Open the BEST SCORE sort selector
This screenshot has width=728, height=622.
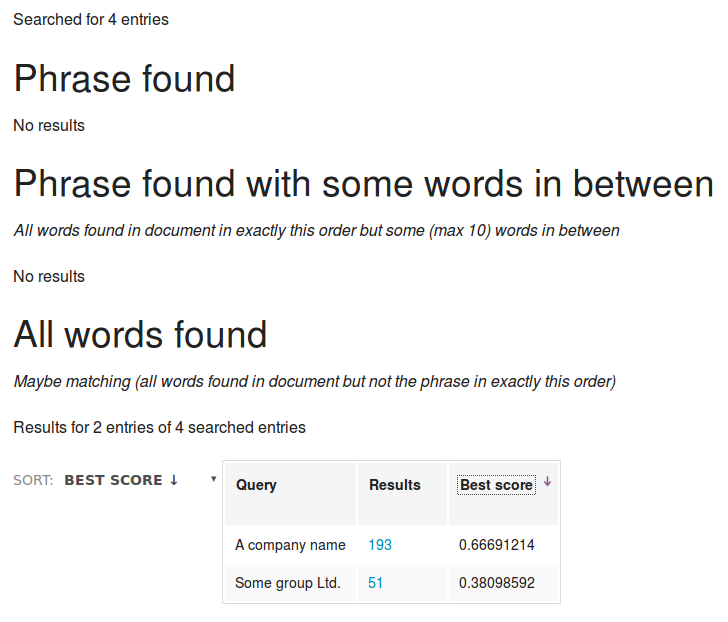[121, 480]
